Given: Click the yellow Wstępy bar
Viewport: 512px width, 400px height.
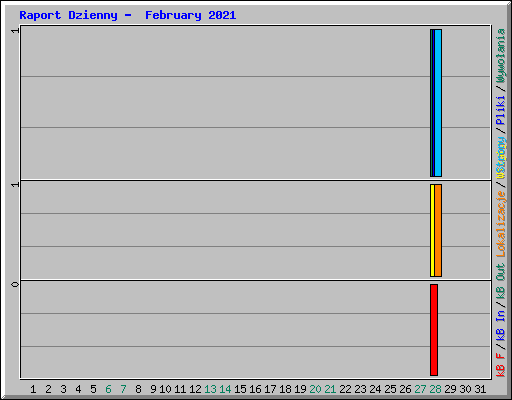Looking at the screenshot, I should 432,230.
